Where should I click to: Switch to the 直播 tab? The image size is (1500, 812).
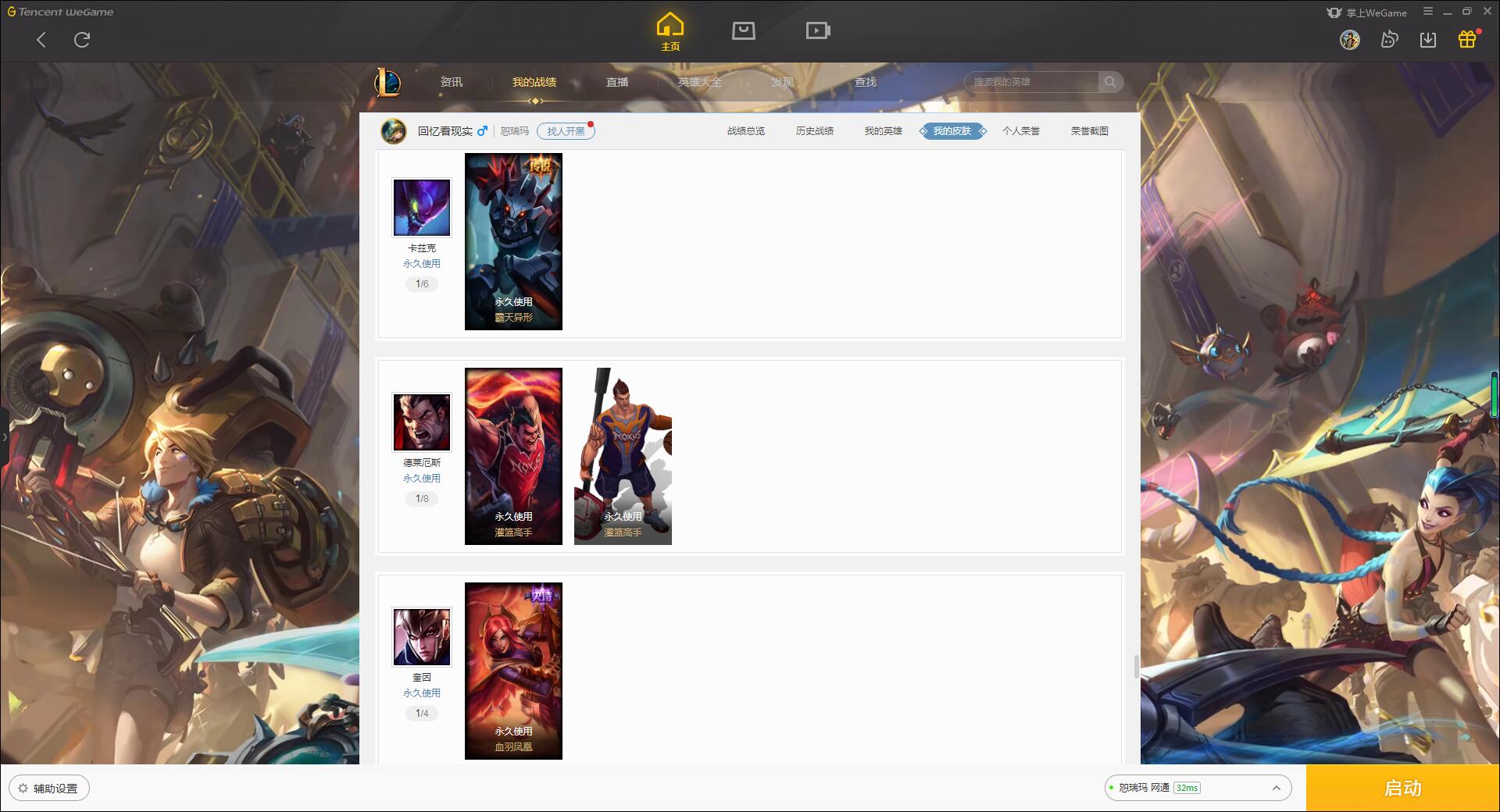click(617, 82)
